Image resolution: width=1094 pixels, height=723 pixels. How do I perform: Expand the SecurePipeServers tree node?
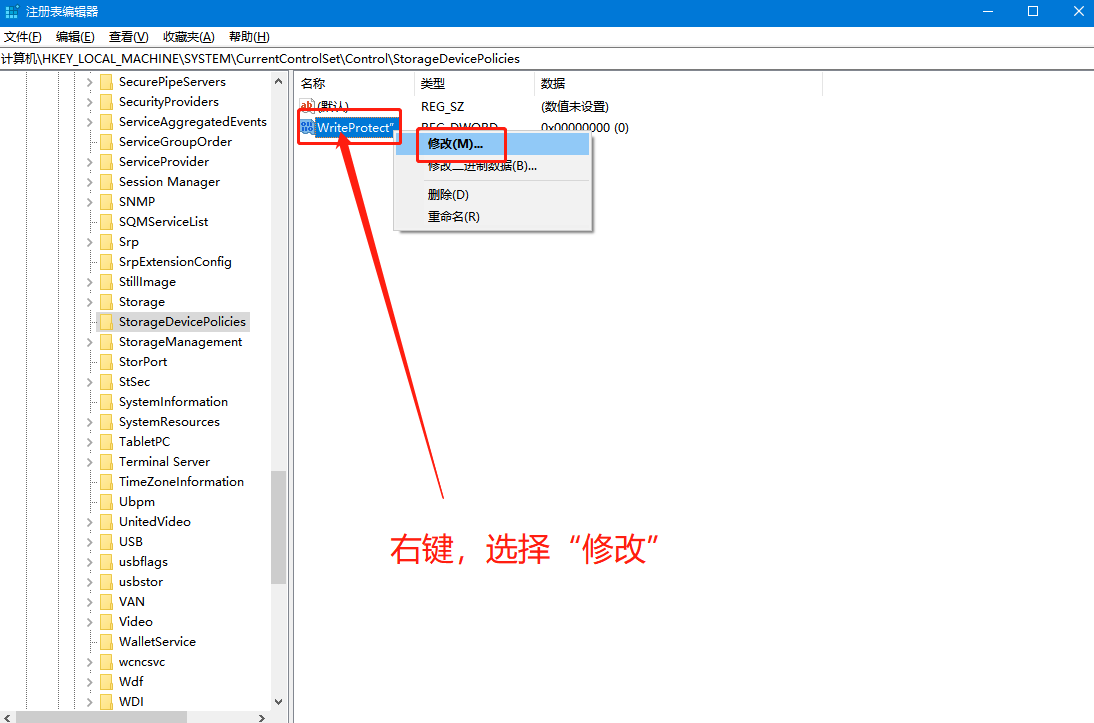click(89, 82)
